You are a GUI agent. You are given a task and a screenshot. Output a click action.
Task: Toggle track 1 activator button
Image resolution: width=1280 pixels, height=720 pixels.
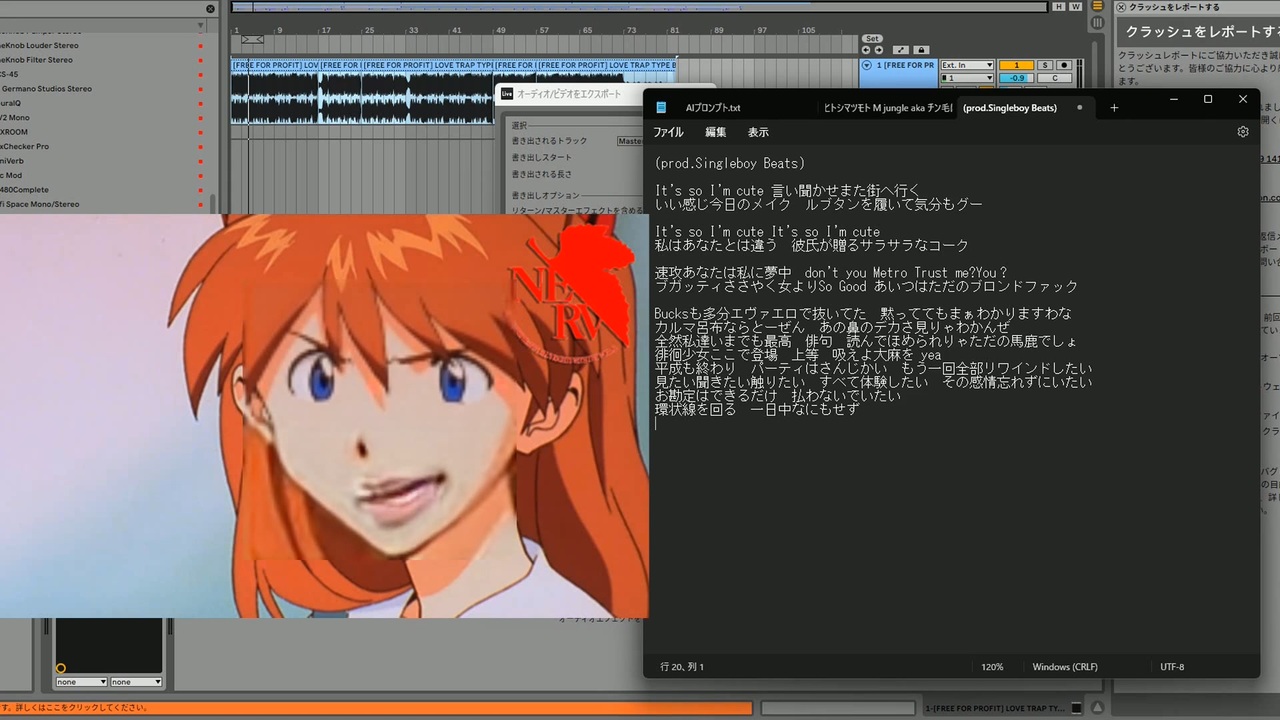1016,65
